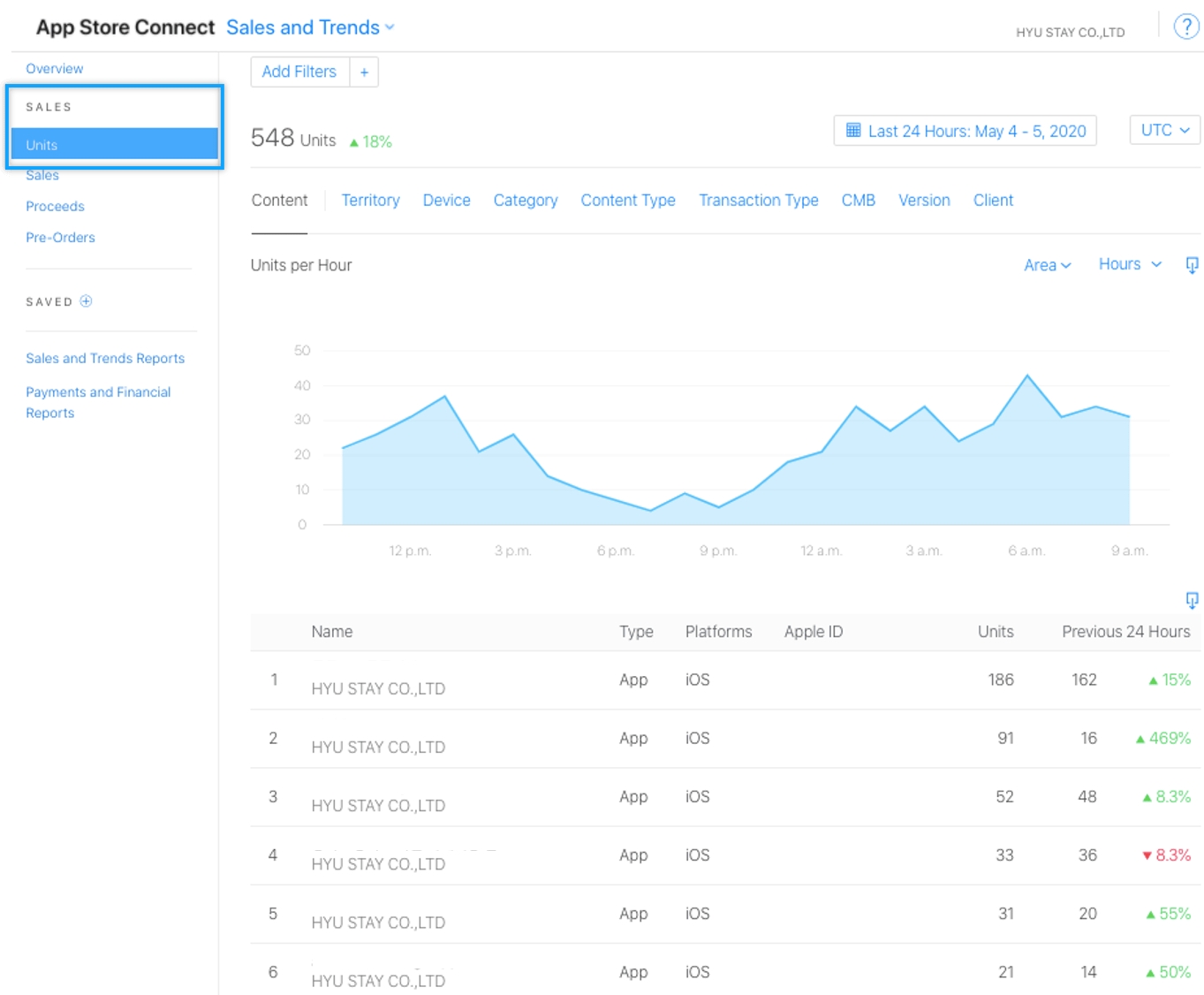
Task: Switch to the Territory tab
Action: 370,201
